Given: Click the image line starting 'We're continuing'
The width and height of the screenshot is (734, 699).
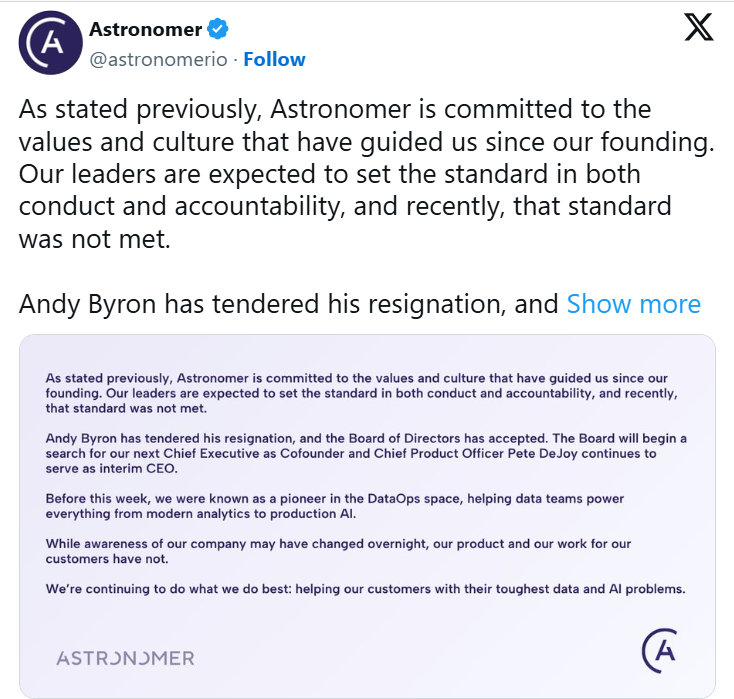Looking at the screenshot, I should 365,589.
